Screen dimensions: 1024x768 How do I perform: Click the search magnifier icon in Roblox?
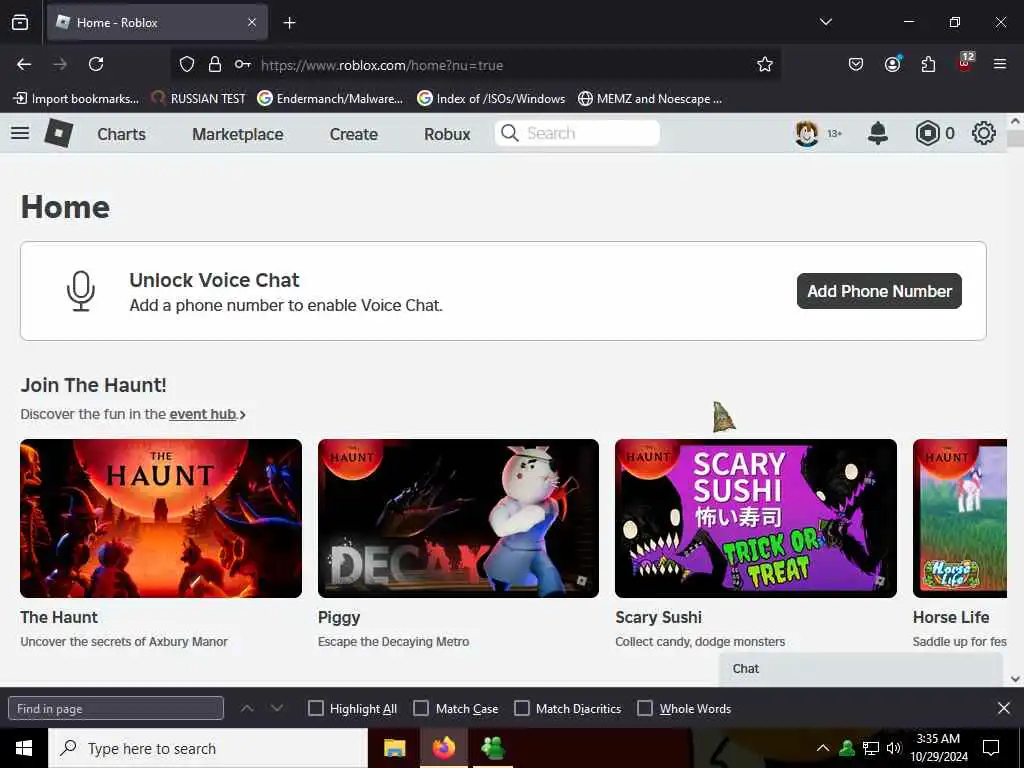pyautogui.click(x=509, y=133)
